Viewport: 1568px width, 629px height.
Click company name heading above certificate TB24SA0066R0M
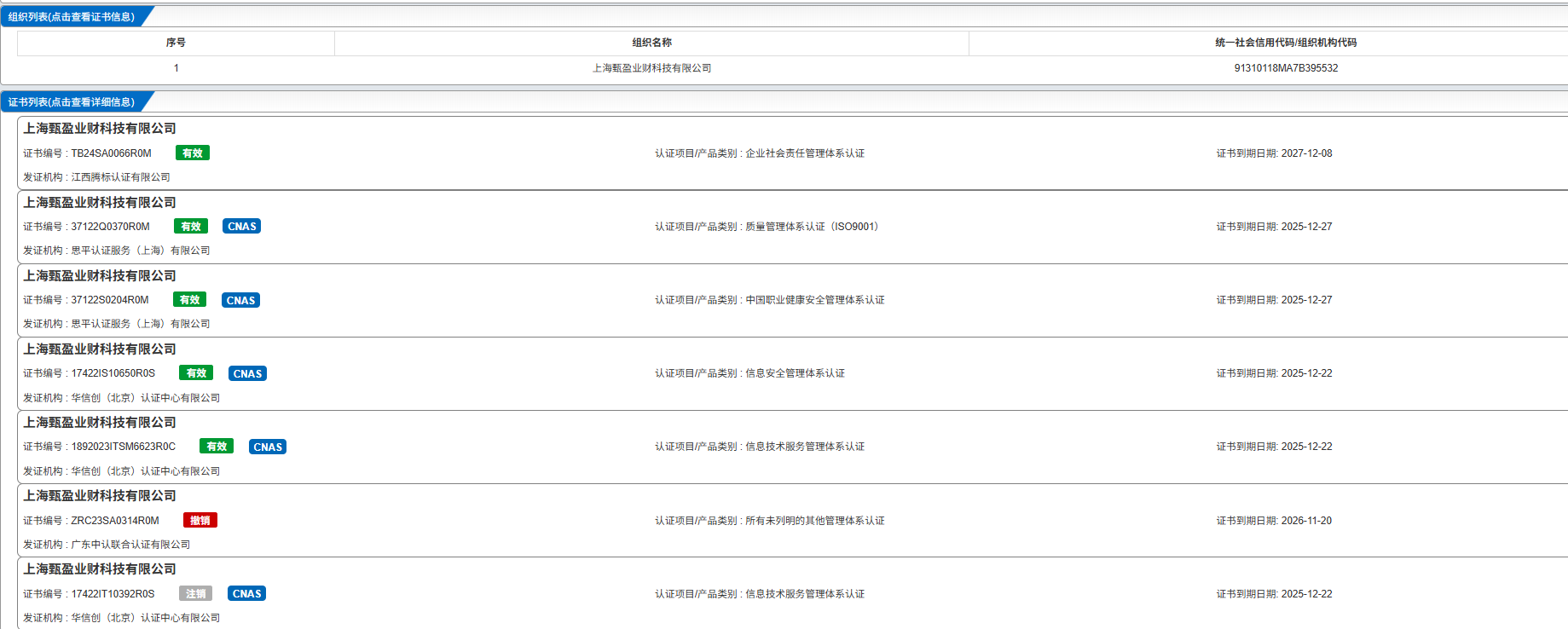(100, 129)
